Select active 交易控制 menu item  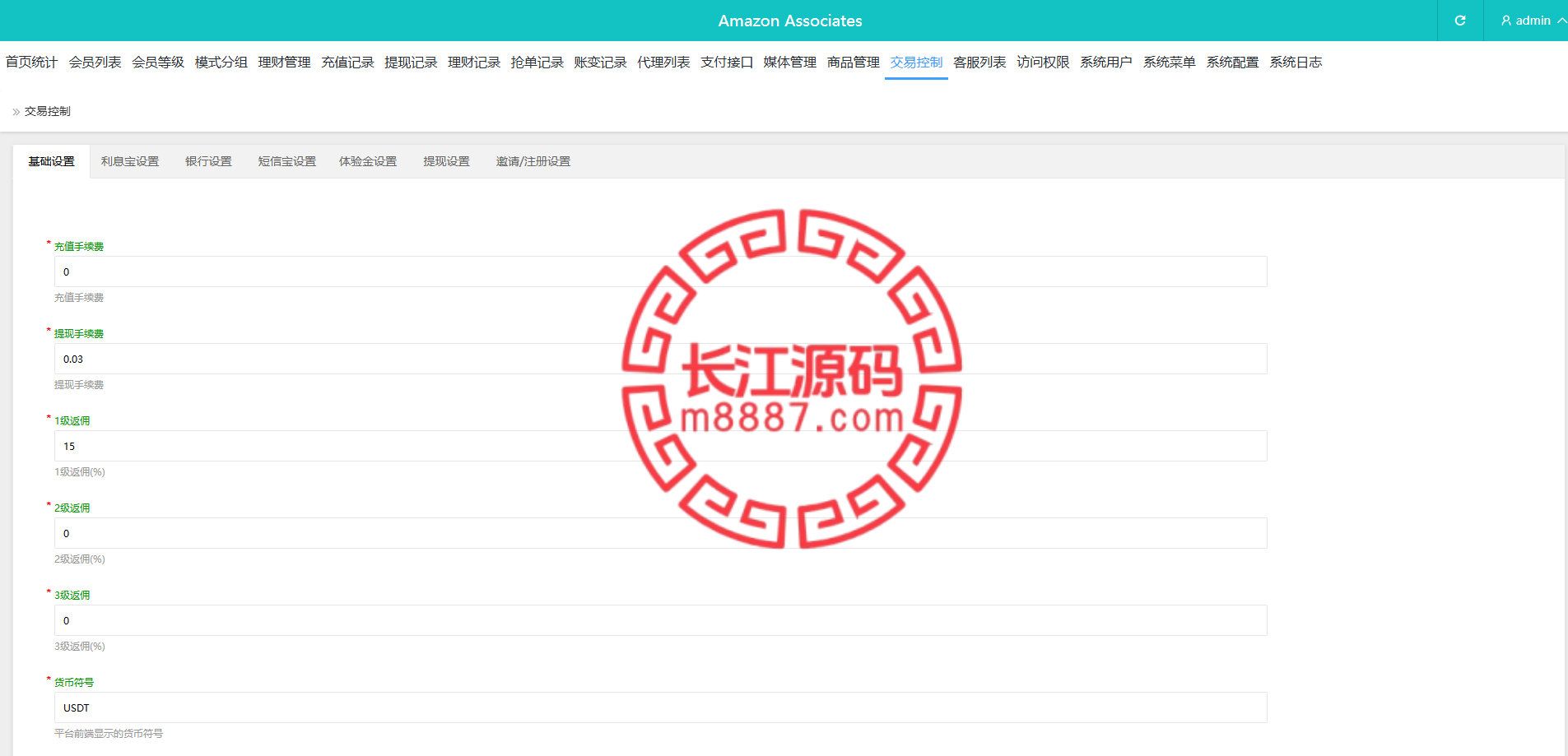(916, 63)
